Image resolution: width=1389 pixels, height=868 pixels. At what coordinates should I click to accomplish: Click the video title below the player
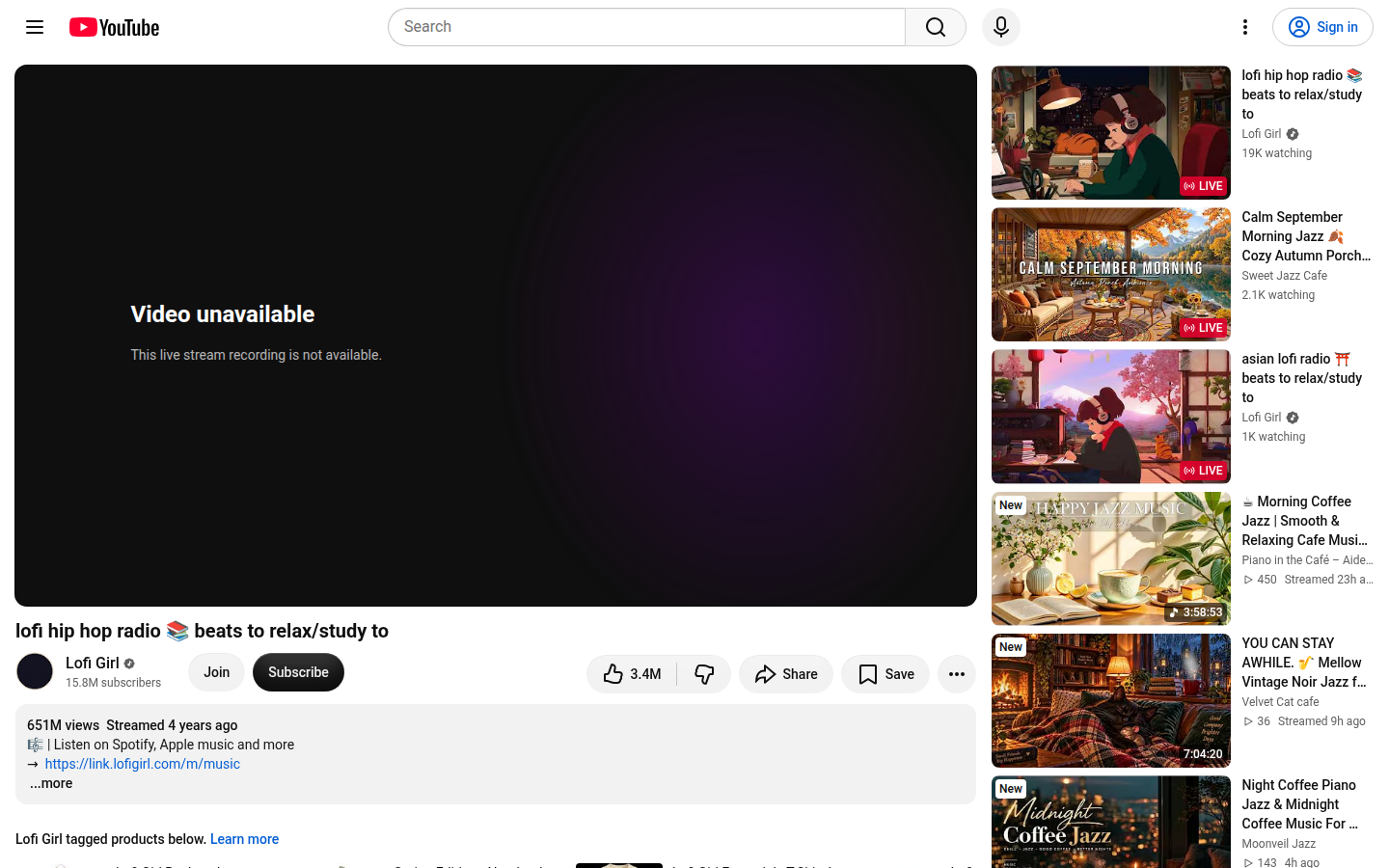point(202,631)
